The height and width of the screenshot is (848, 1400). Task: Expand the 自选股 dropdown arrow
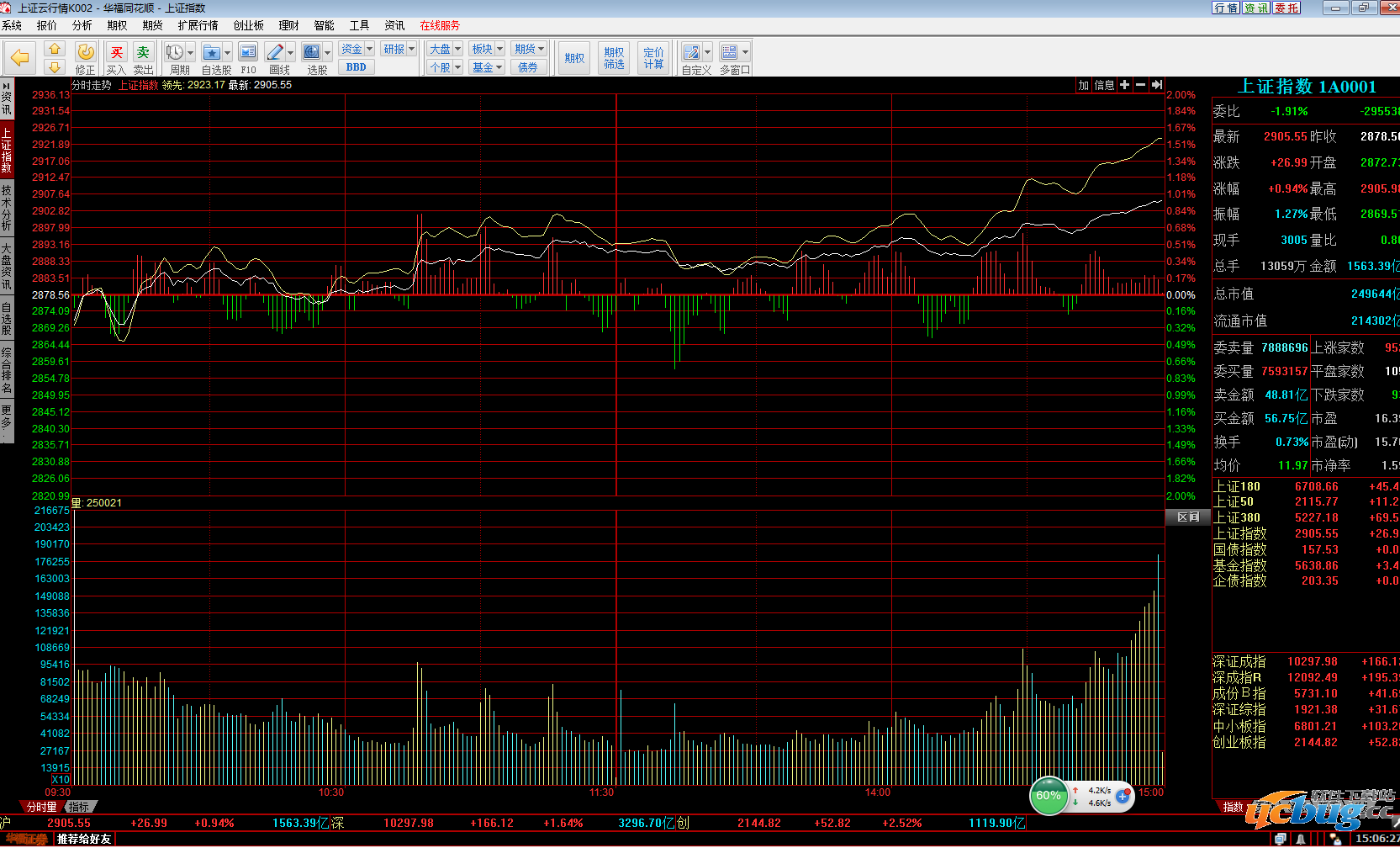227,52
